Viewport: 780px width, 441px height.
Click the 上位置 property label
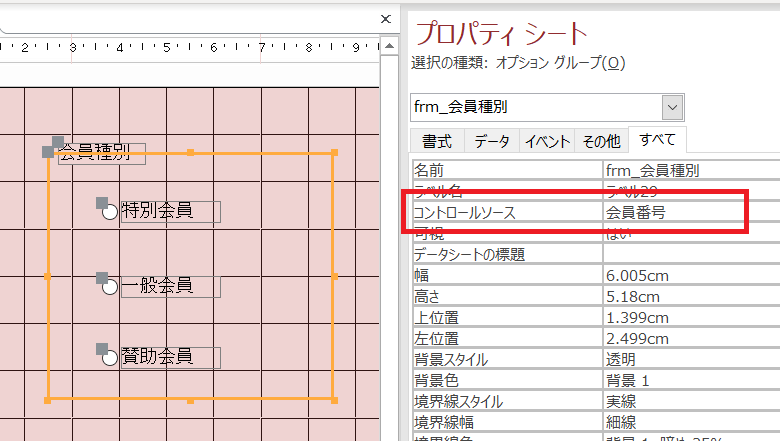(x=436, y=317)
